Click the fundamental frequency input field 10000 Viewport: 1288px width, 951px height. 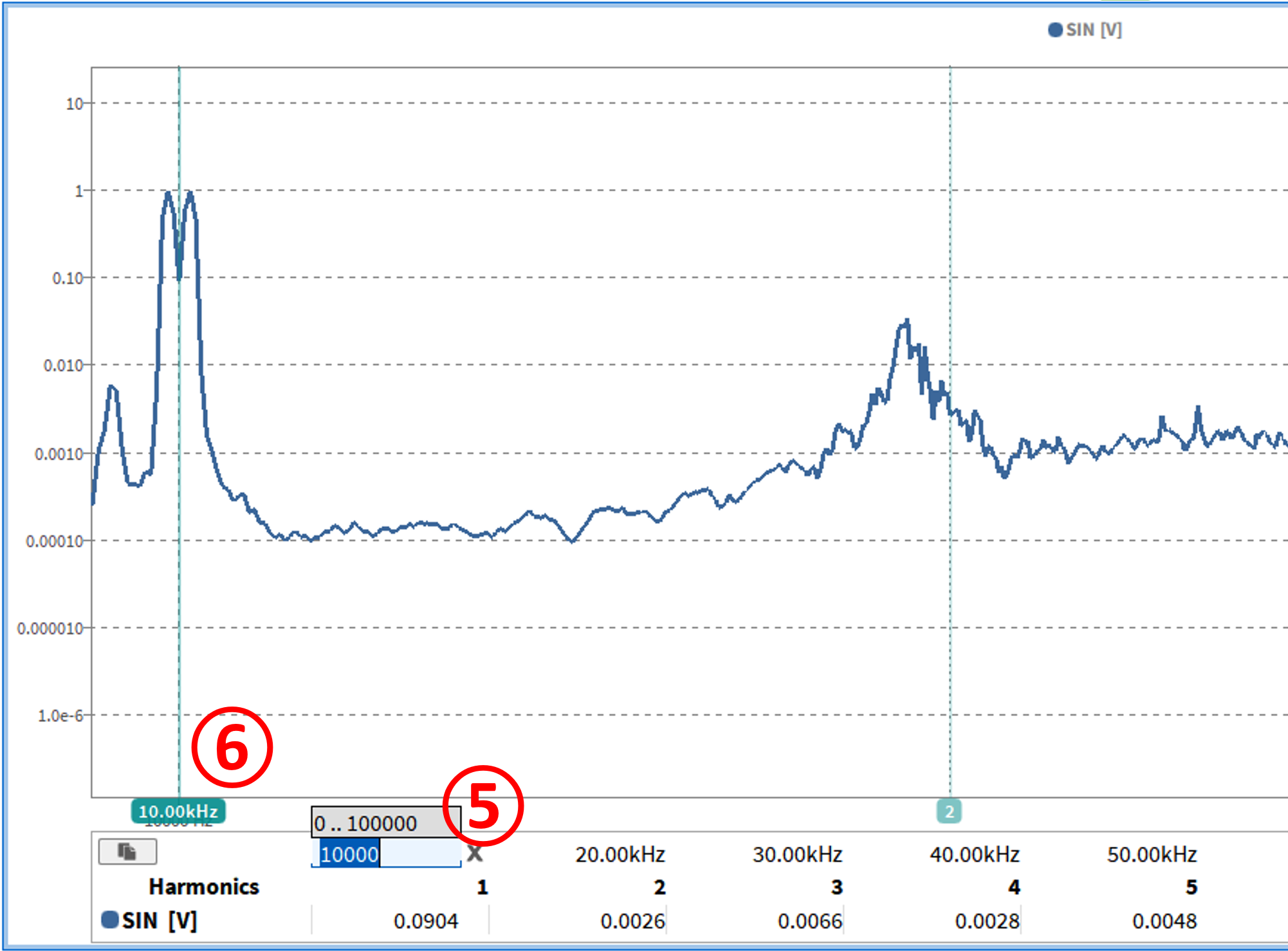click(x=386, y=854)
